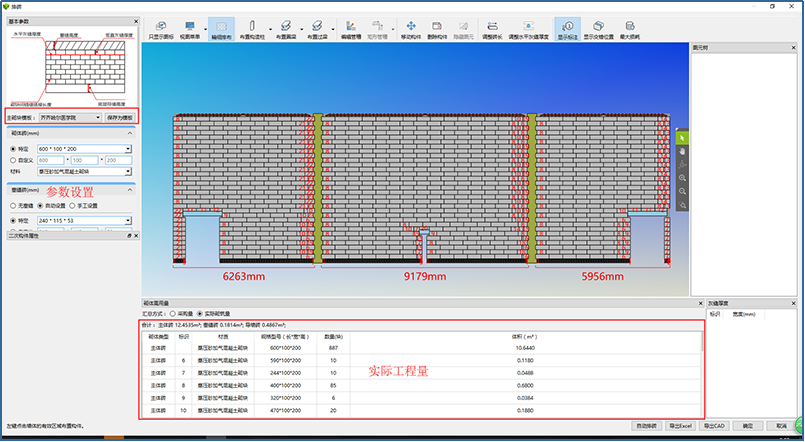Click the 保存为模板 button
Viewport: 805px width, 442px height.
point(120,117)
